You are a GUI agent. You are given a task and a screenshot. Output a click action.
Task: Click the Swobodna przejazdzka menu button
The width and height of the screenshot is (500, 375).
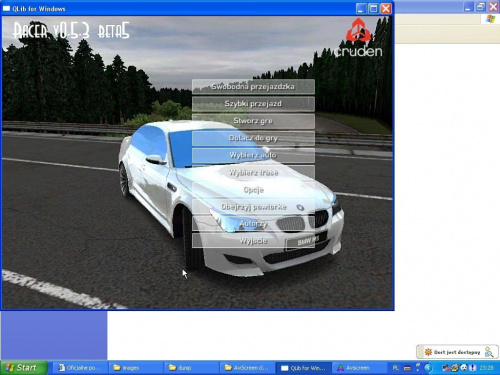253,87
